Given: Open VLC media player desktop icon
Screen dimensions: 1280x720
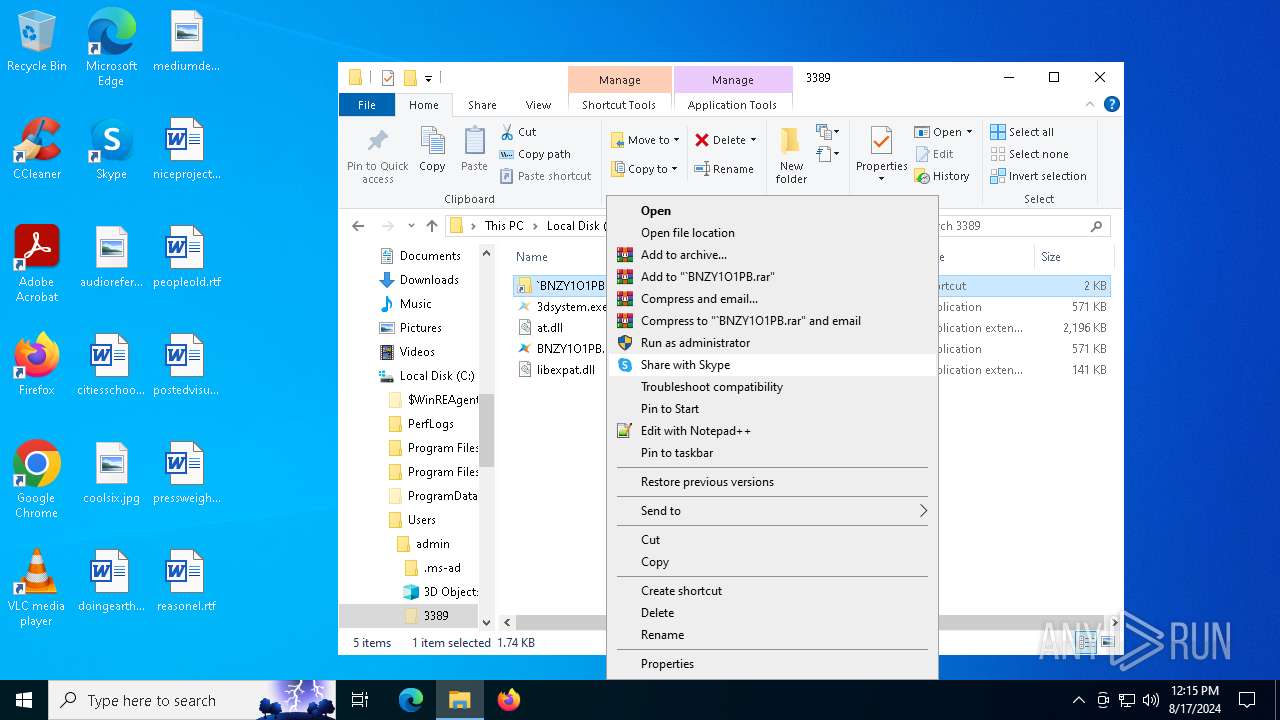Looking at the screenshot, I should pos(37,589).
